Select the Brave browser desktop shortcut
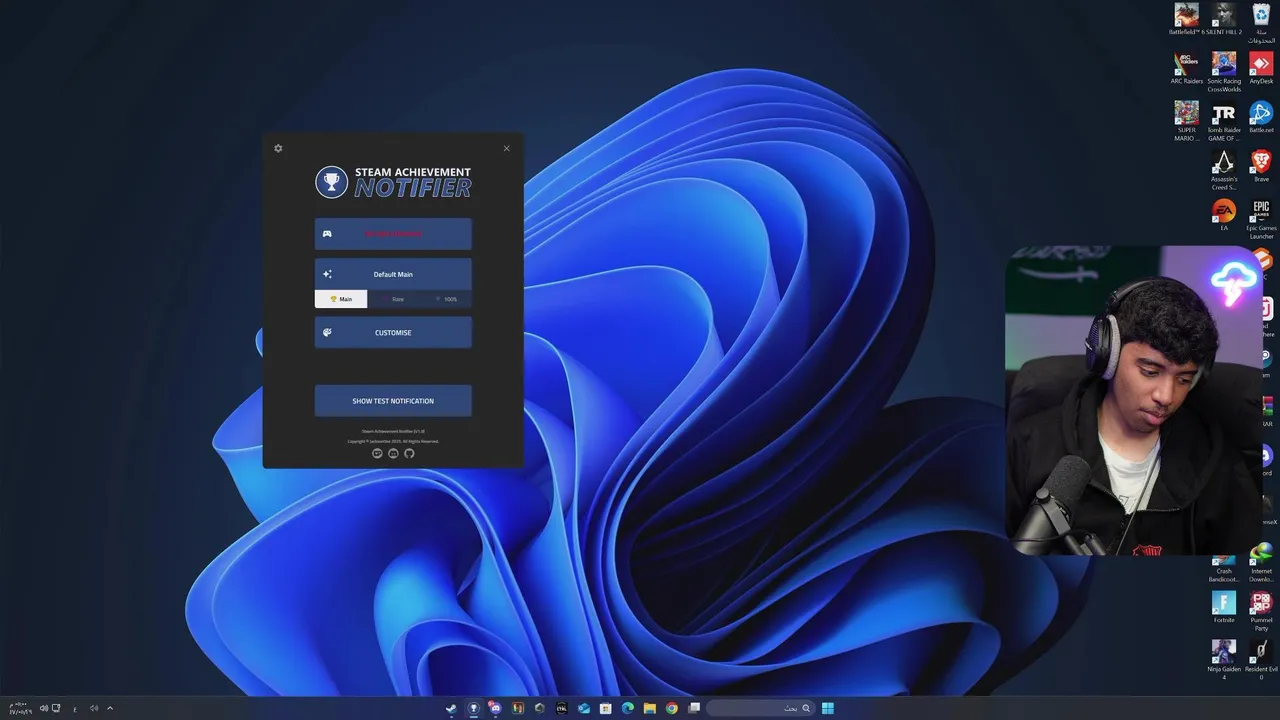Screen dimensions: 1280x720 [x=1261, y=167]
